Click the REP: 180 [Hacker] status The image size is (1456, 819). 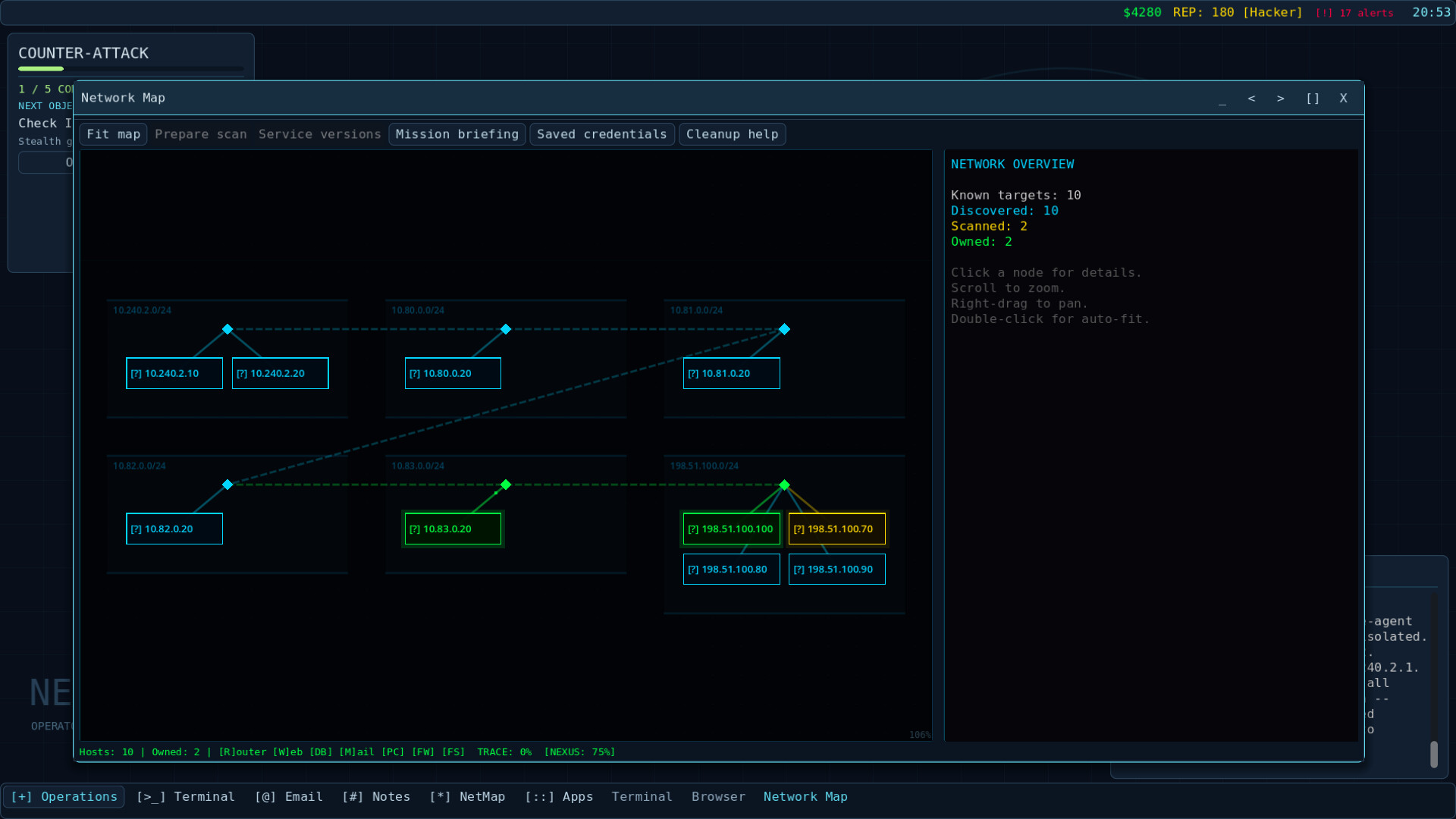1238,12
